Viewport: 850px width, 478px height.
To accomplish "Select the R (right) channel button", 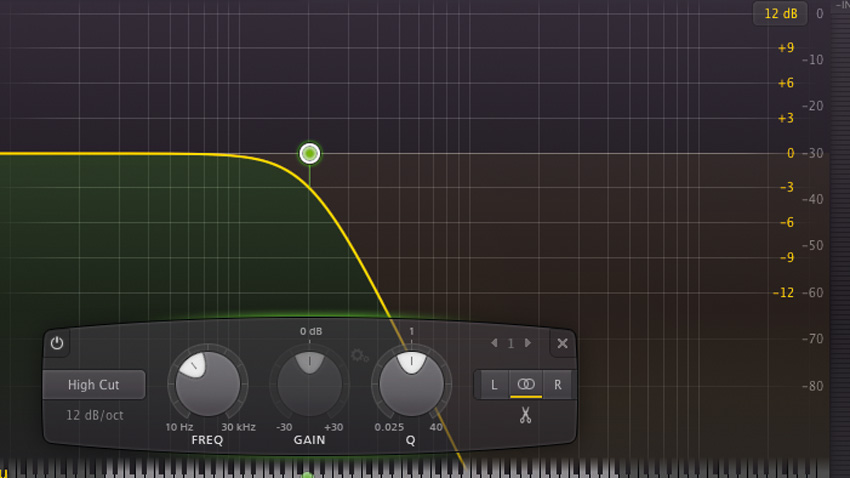I will point(557,385).
